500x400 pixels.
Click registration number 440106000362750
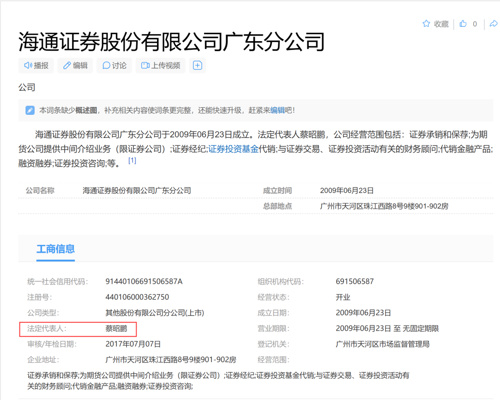(x=137, y=297)
